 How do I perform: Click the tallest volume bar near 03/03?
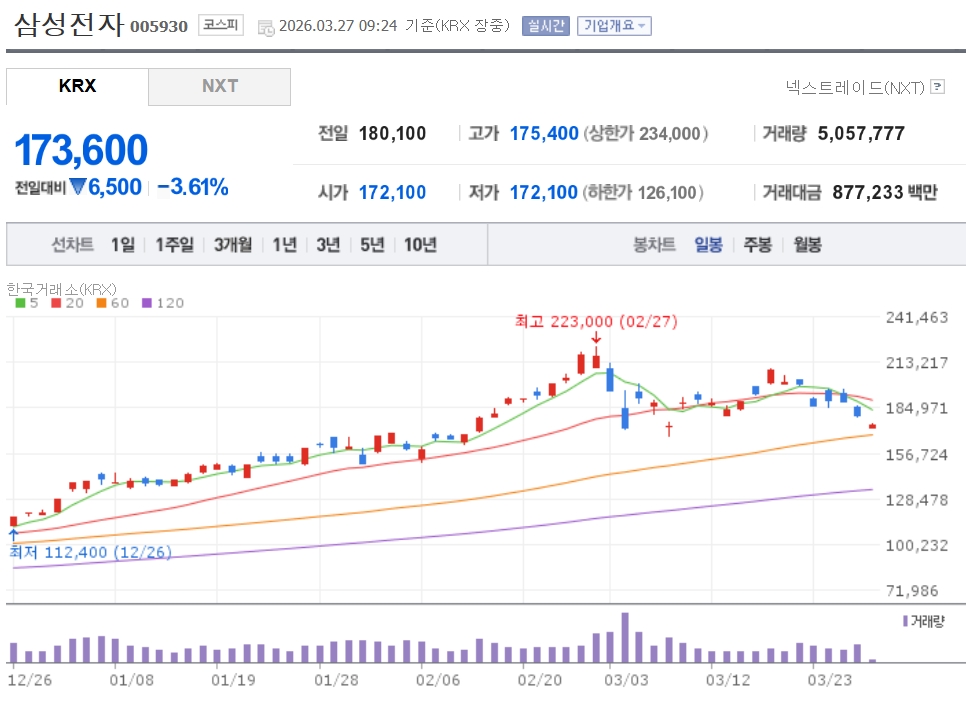click(625, 637)
